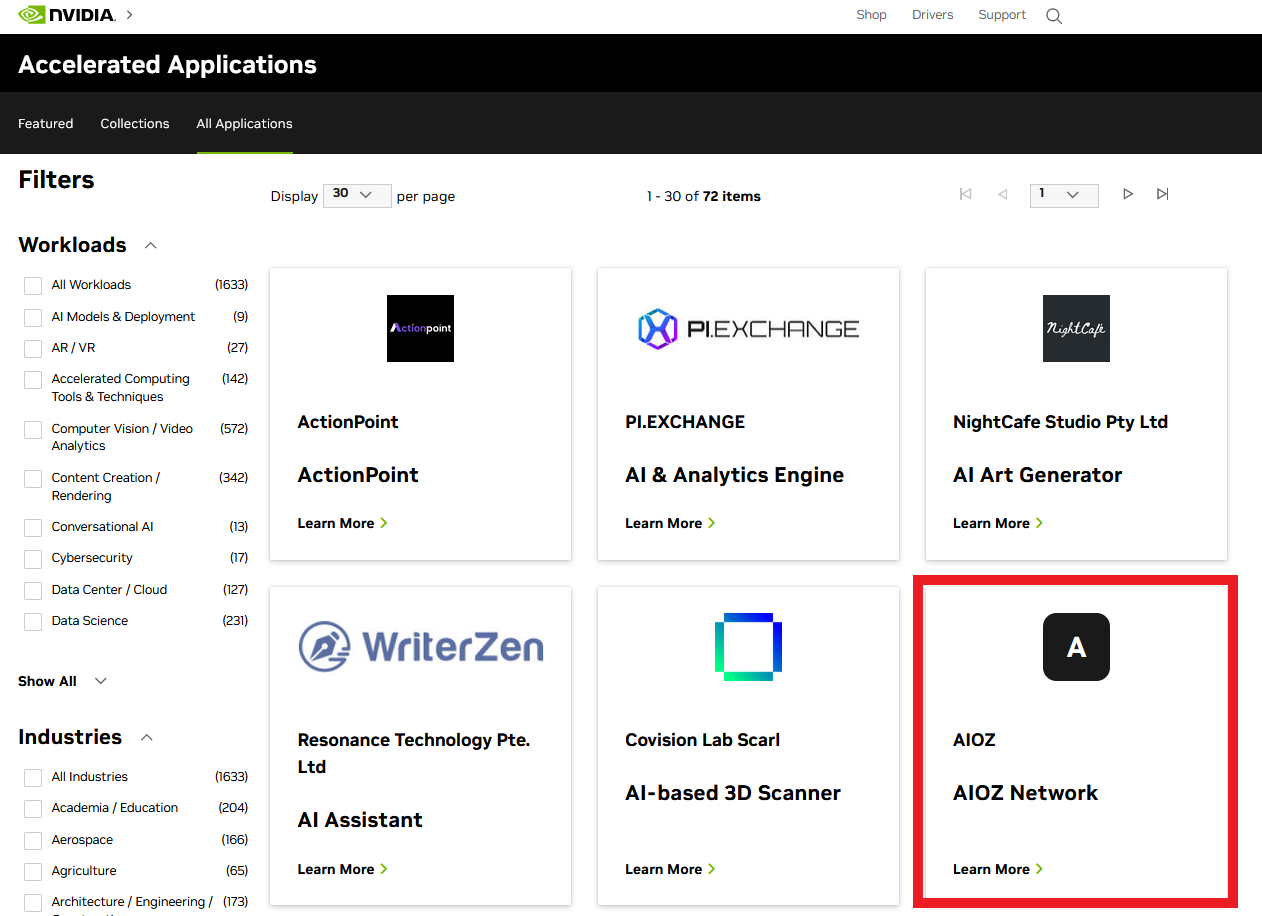1262x916 pixels.
Task: Go to previous page arrow icon
Action: click(x=1002, y=194)
